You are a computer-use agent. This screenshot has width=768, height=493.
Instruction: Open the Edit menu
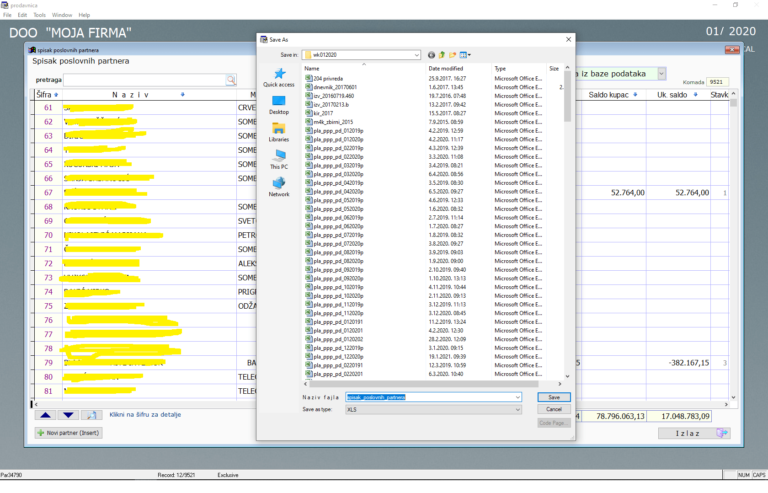click(x=23, y=15)
